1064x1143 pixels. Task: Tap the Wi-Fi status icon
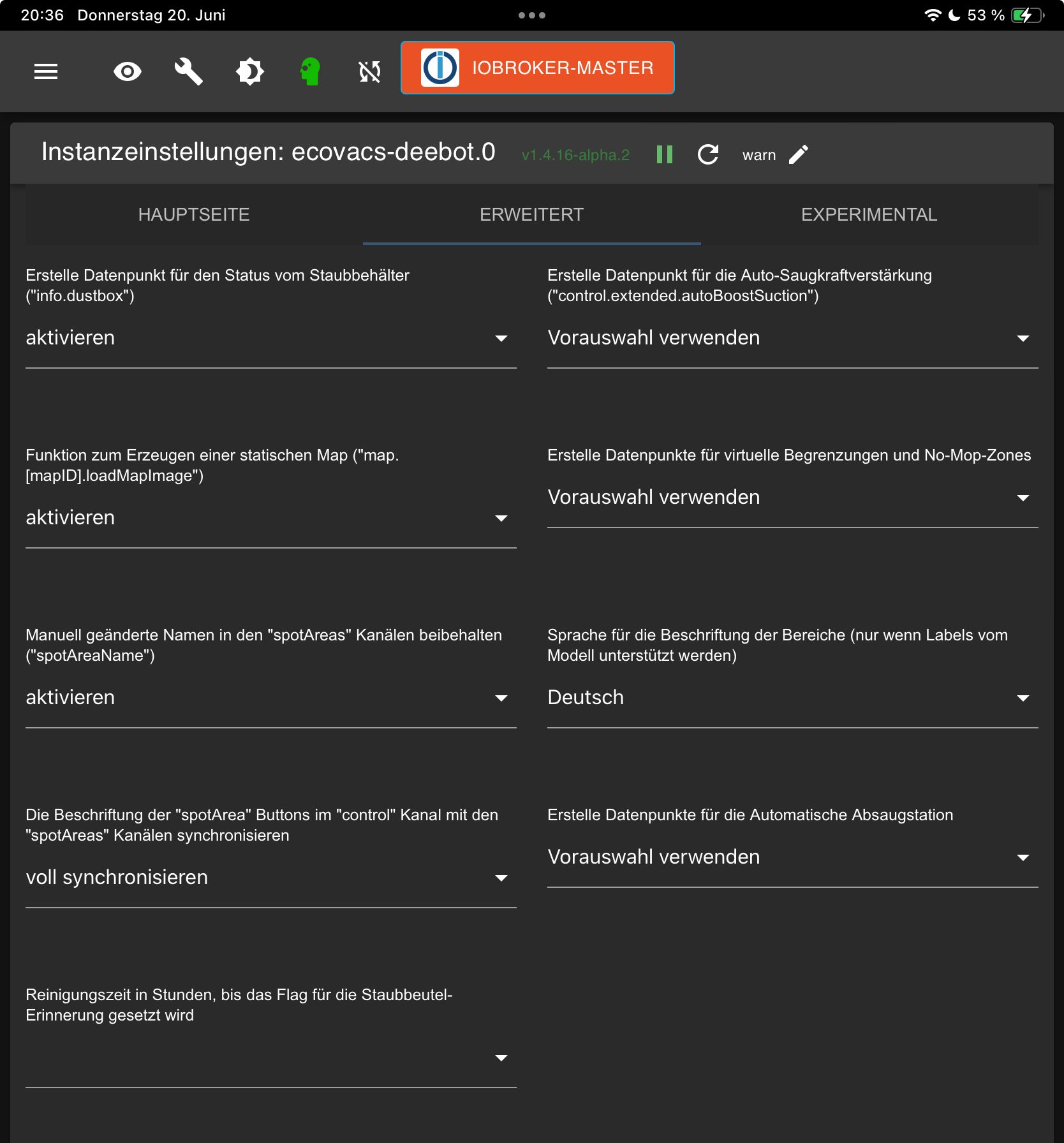[933, 15]
